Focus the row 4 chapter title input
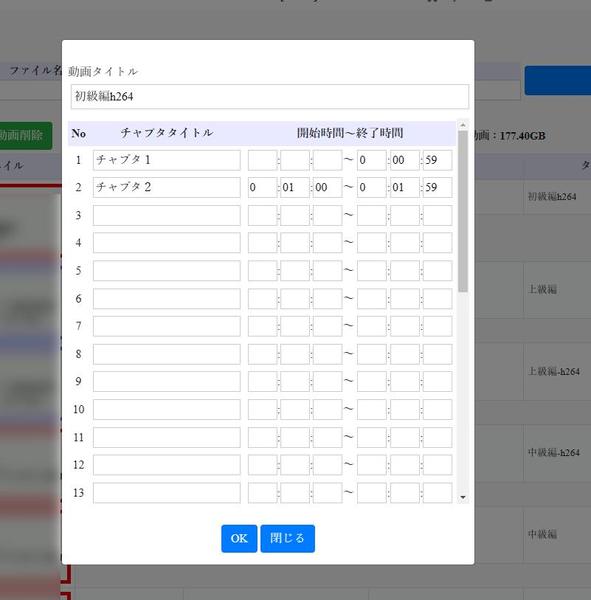 (167, 243)
